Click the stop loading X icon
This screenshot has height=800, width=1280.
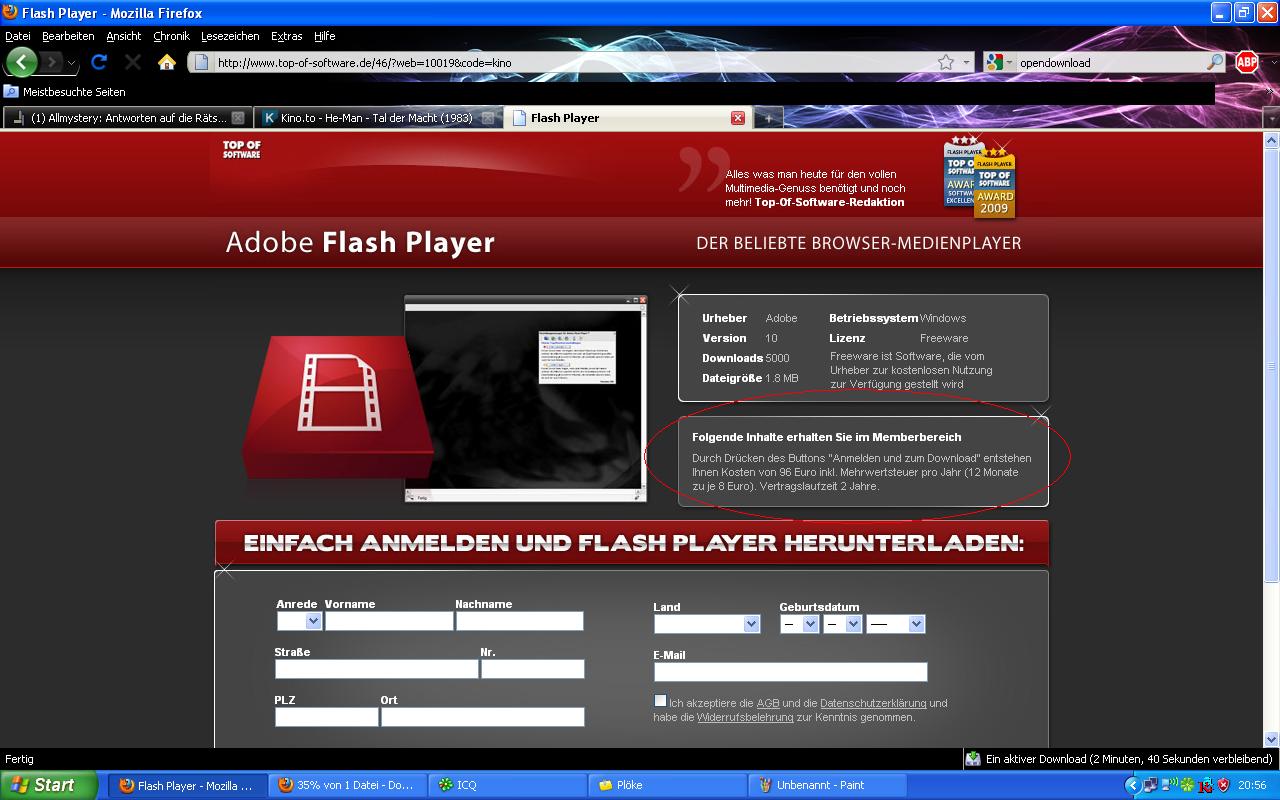(x=133, y=62)
